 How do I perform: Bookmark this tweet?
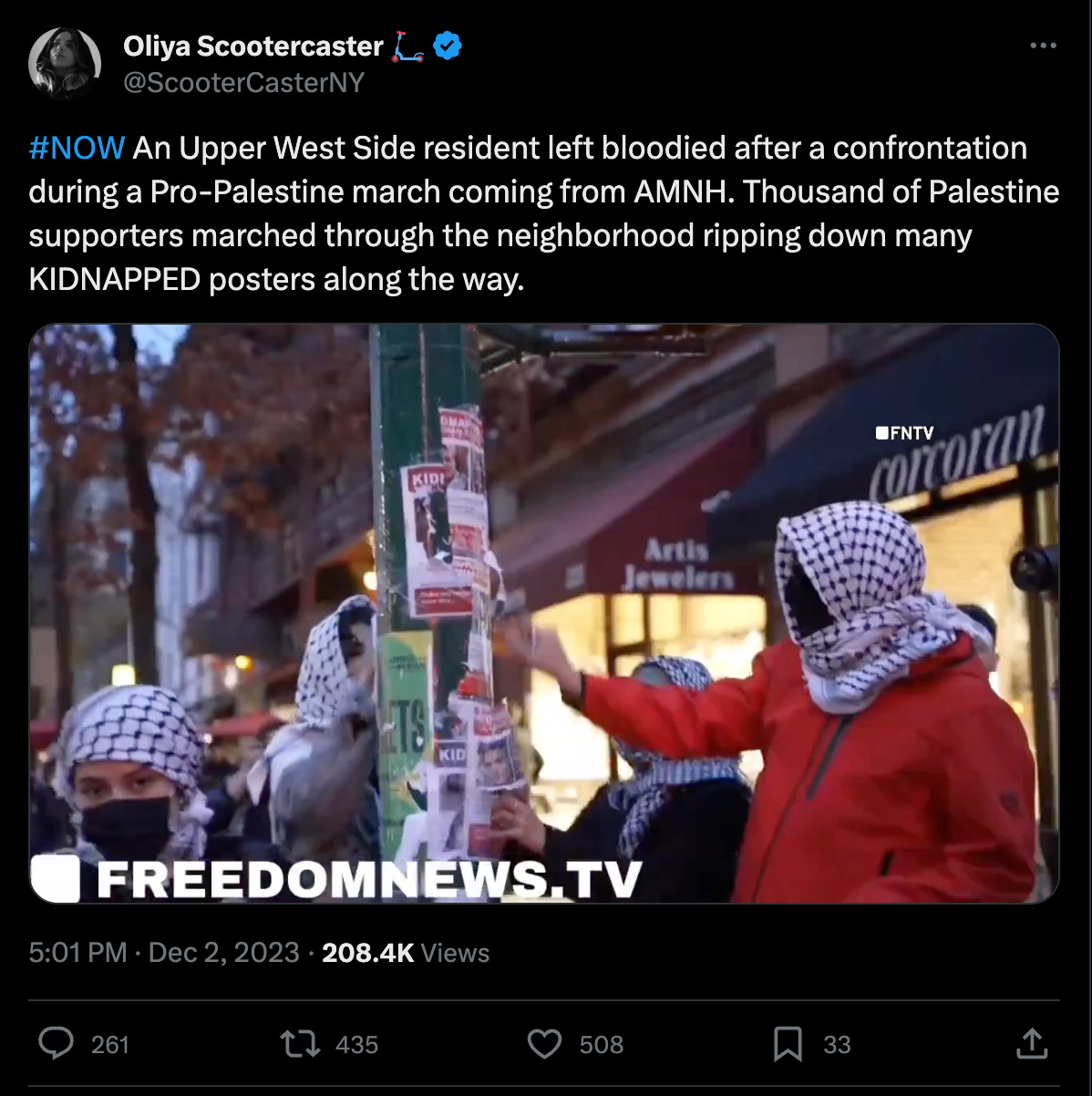coord(788,1044)
